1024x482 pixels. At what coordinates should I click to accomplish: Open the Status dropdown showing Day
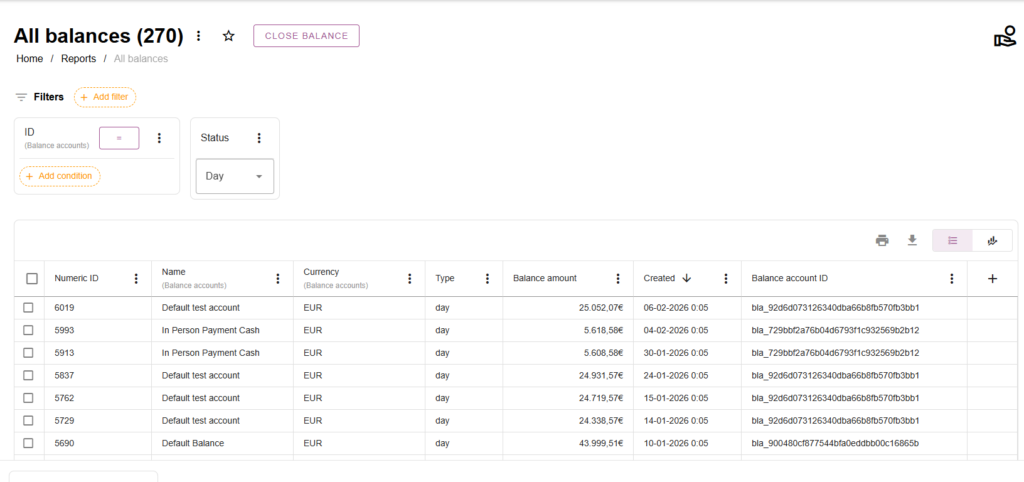click(x=234, y=176)
